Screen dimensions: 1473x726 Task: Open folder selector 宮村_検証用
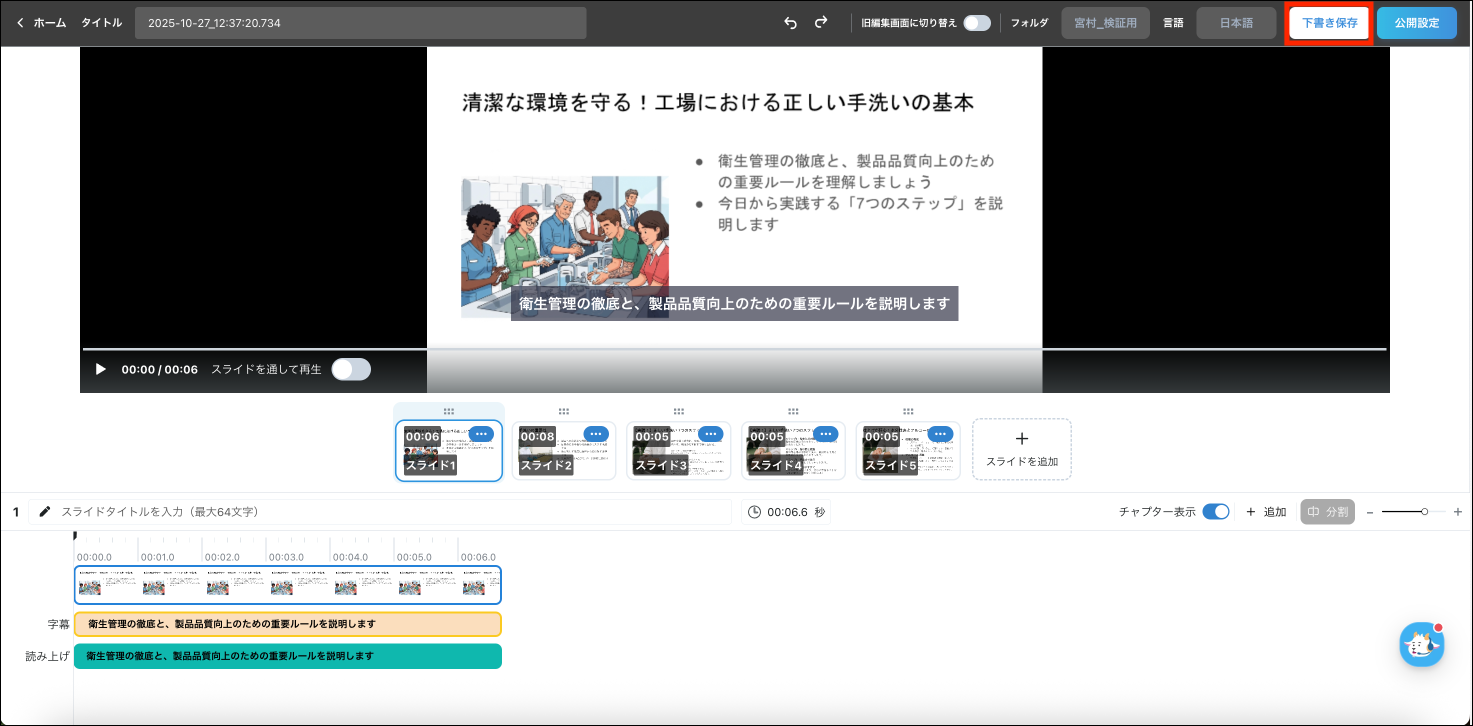[x=1105, y=23]
